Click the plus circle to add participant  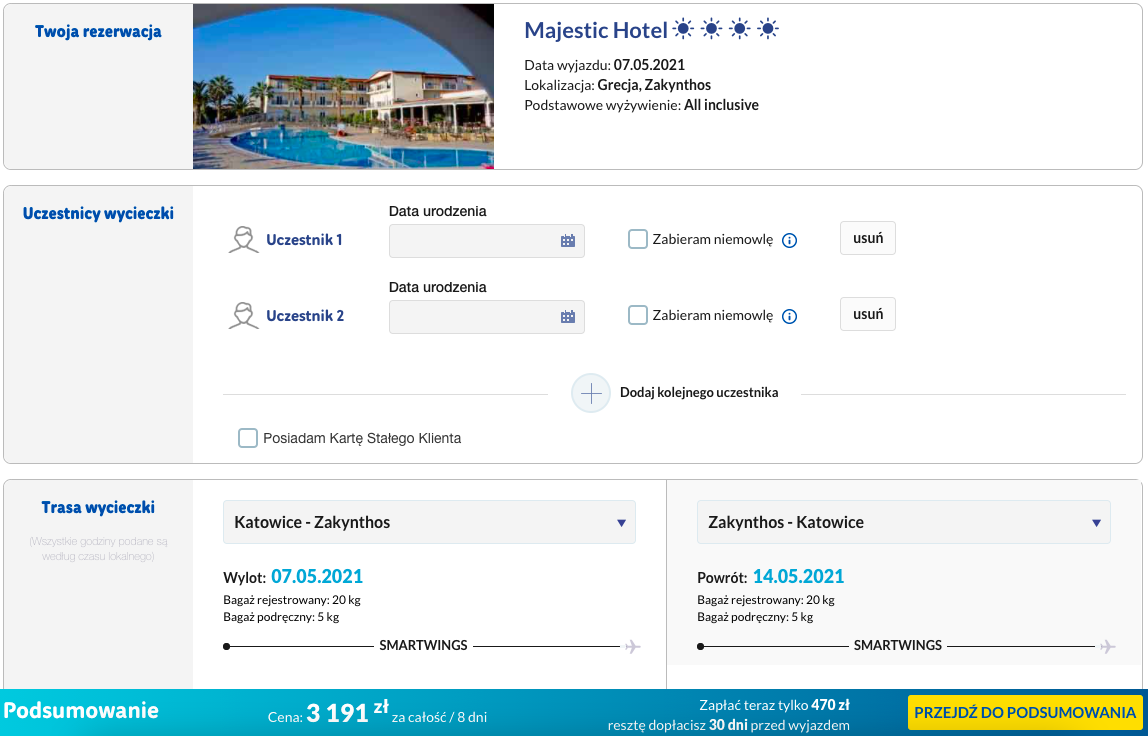coord(591,393)
